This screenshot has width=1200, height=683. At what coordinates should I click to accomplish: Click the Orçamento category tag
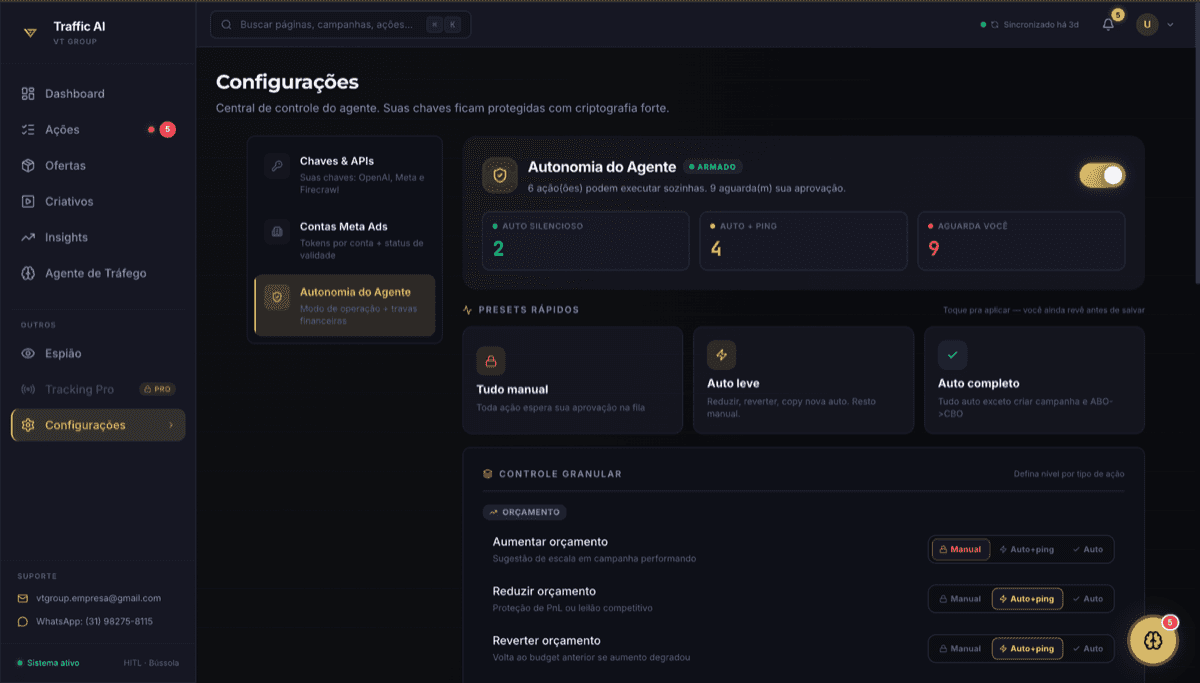524,512
